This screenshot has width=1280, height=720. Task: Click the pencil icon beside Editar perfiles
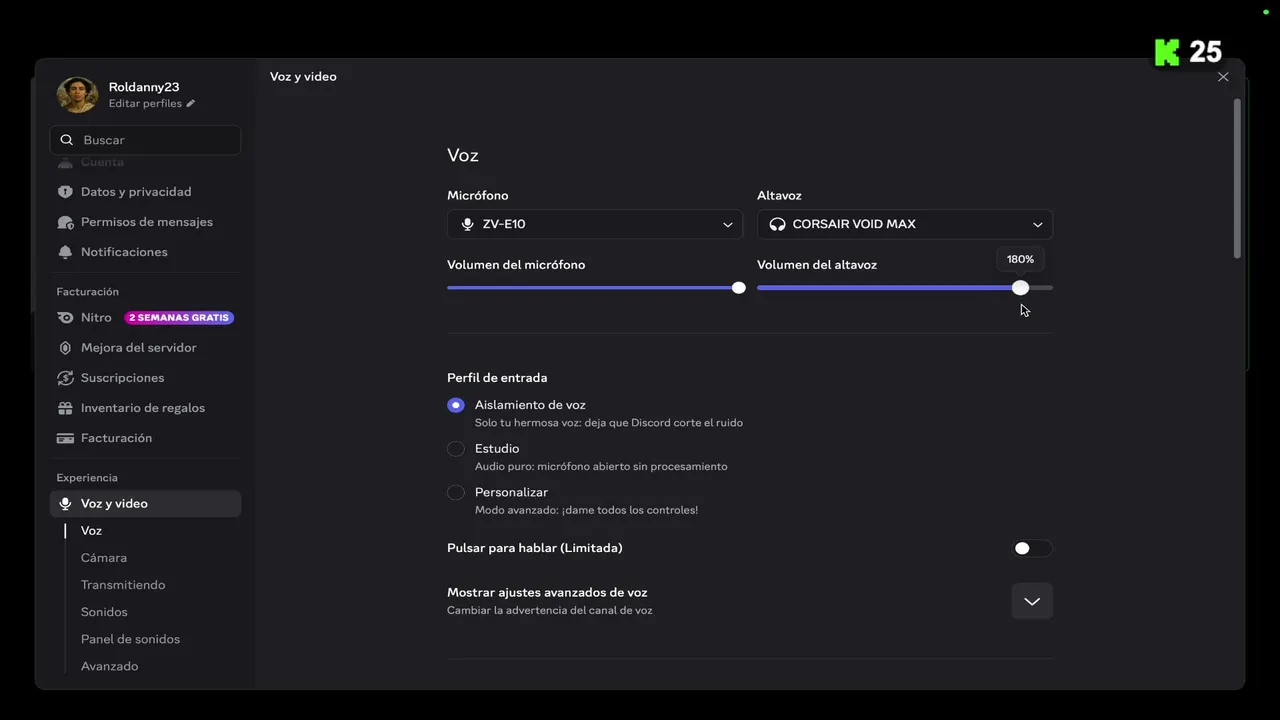coord(190,104)
